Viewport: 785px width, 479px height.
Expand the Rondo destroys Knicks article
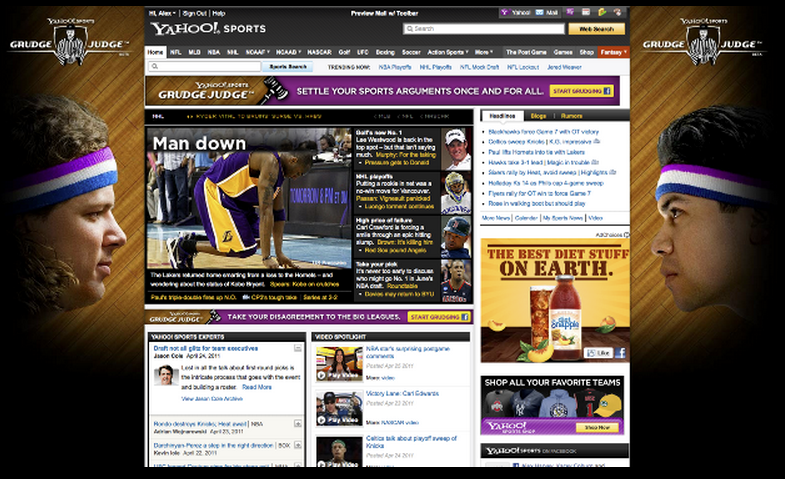(x=298, y=423)
